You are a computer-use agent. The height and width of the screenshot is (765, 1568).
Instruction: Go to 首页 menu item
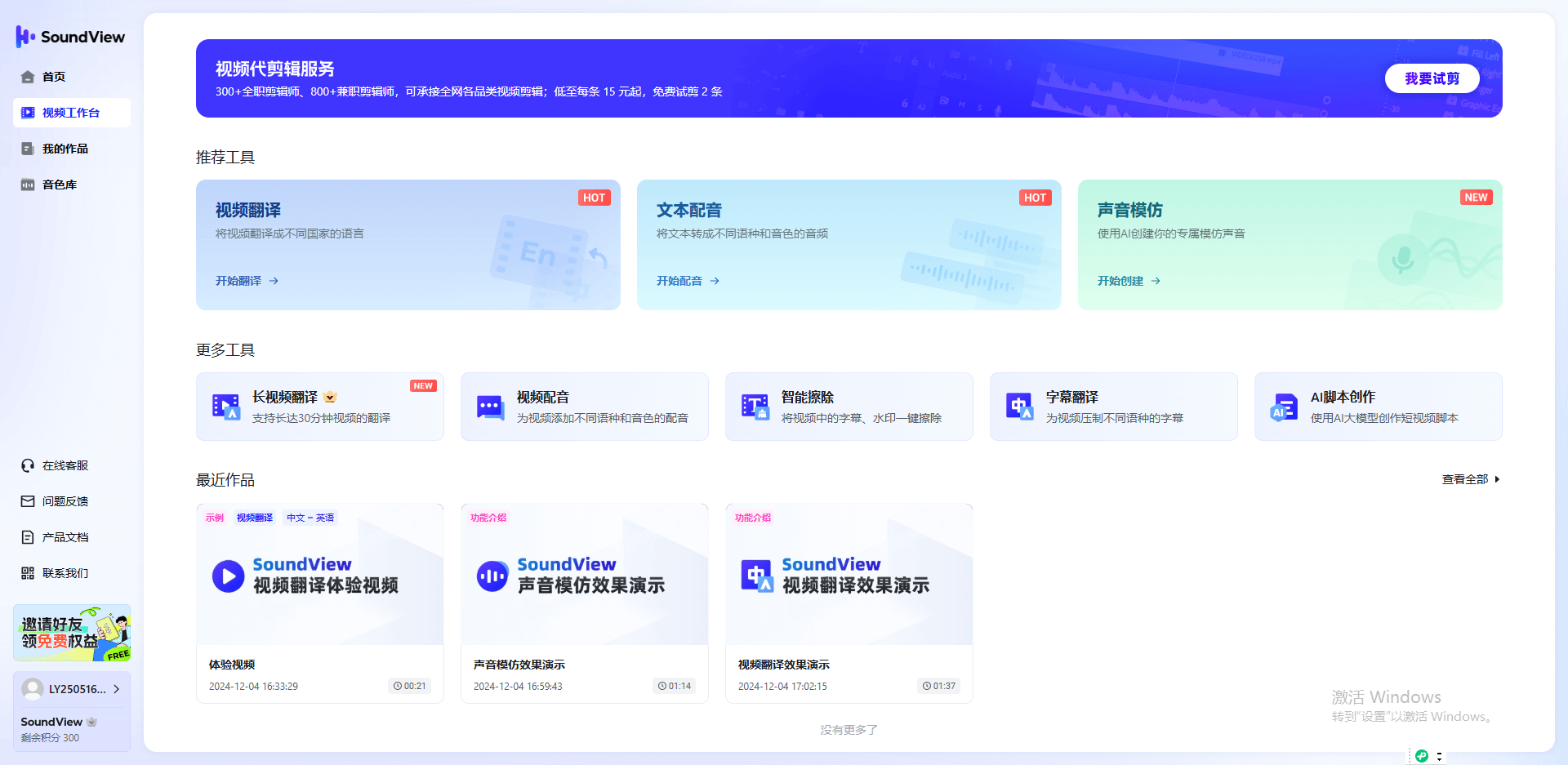(72, 77)
